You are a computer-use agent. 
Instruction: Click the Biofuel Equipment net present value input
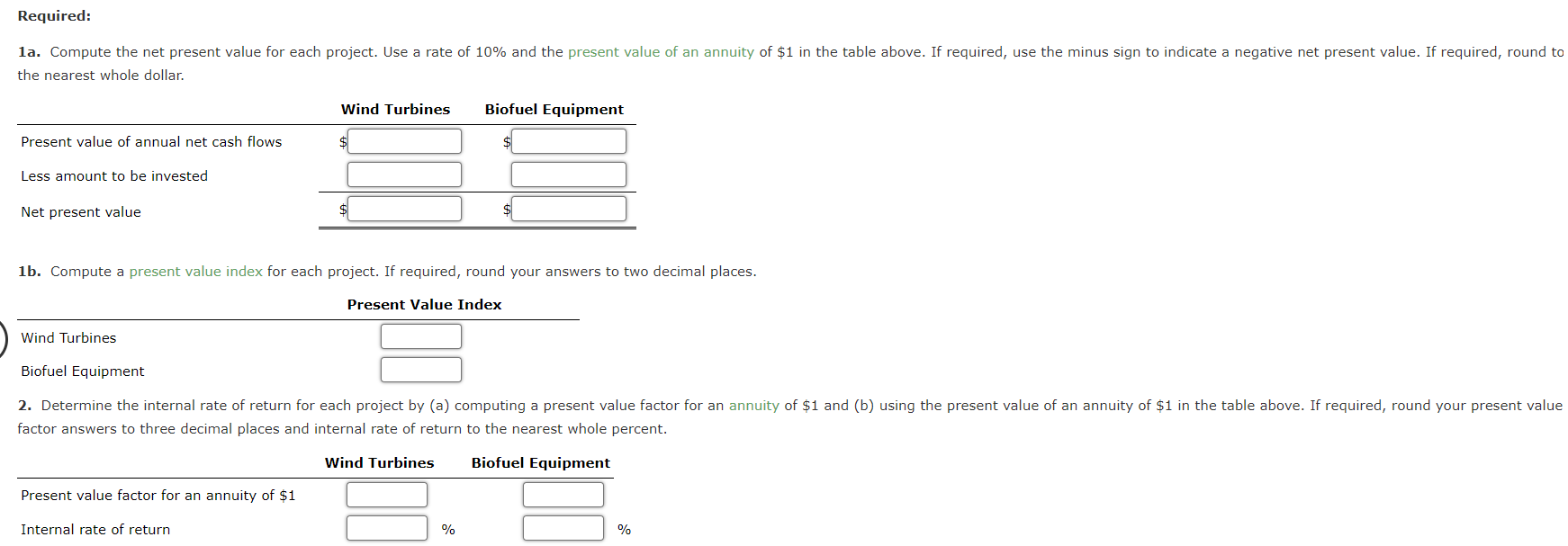pos(567,208)
